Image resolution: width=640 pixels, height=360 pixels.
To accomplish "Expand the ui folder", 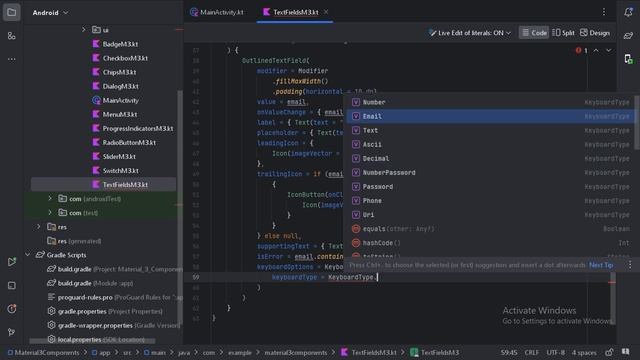I will (x=84, y=30).
